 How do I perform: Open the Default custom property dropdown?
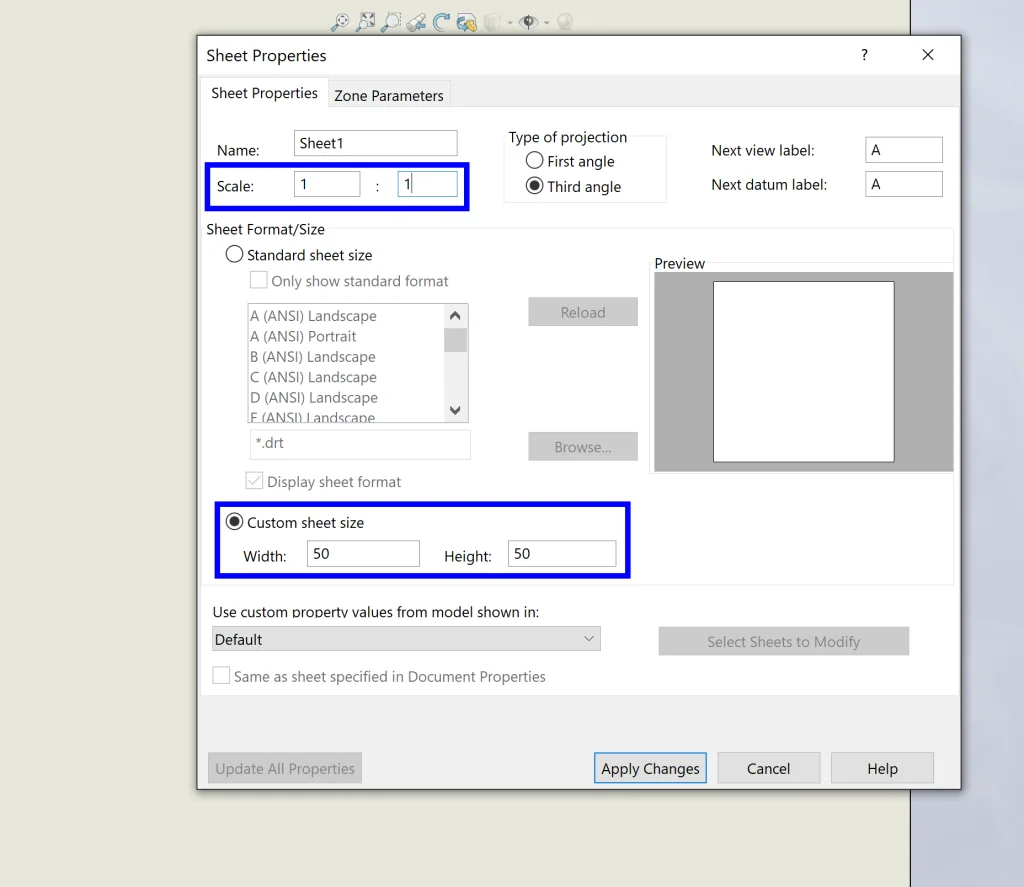pyautogui.click(x=406, y=639)
